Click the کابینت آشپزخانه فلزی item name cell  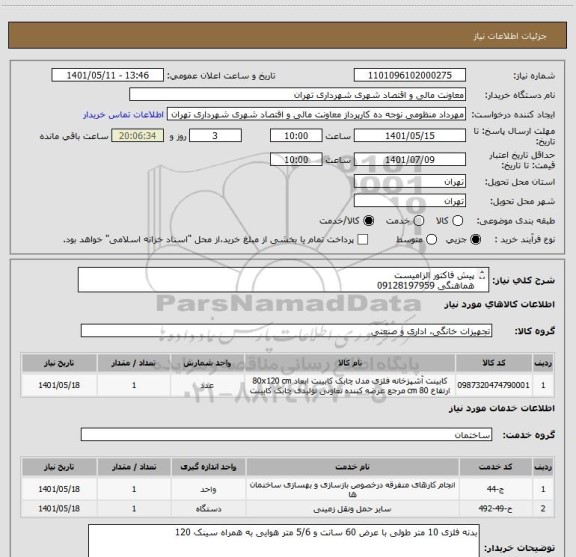[x=350, y=385]
